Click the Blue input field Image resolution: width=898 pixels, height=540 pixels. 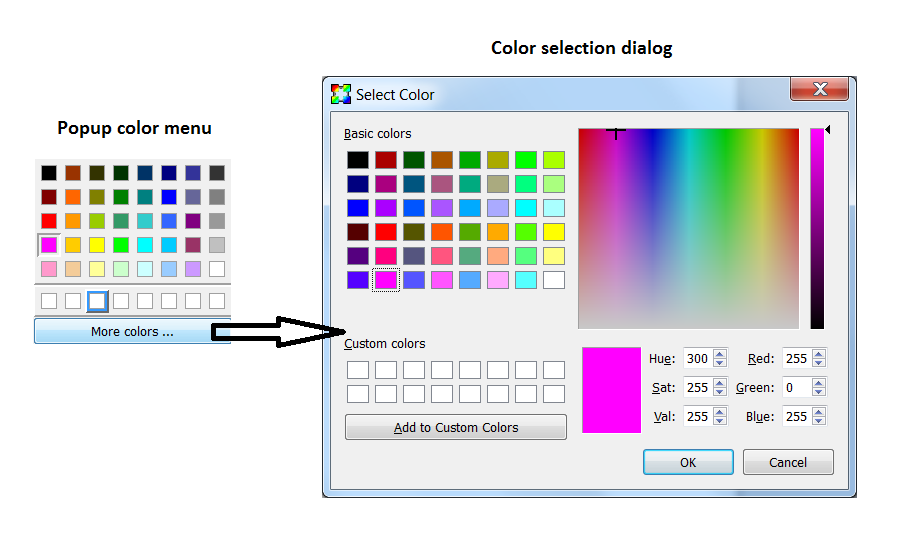click(797, 416)
